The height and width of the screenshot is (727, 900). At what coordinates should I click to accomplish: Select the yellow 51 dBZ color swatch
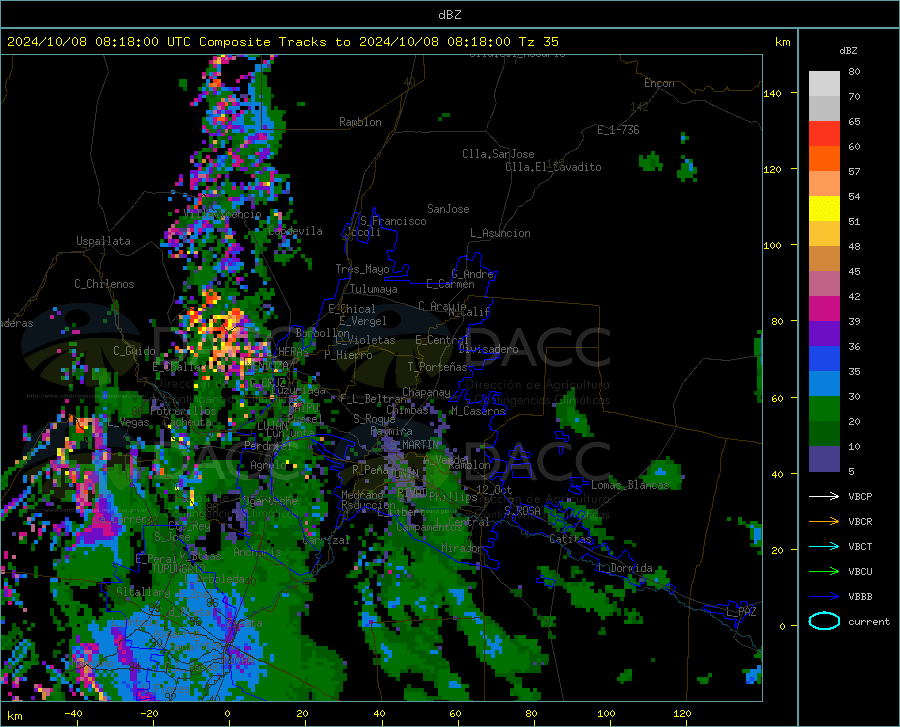[824, 209]
